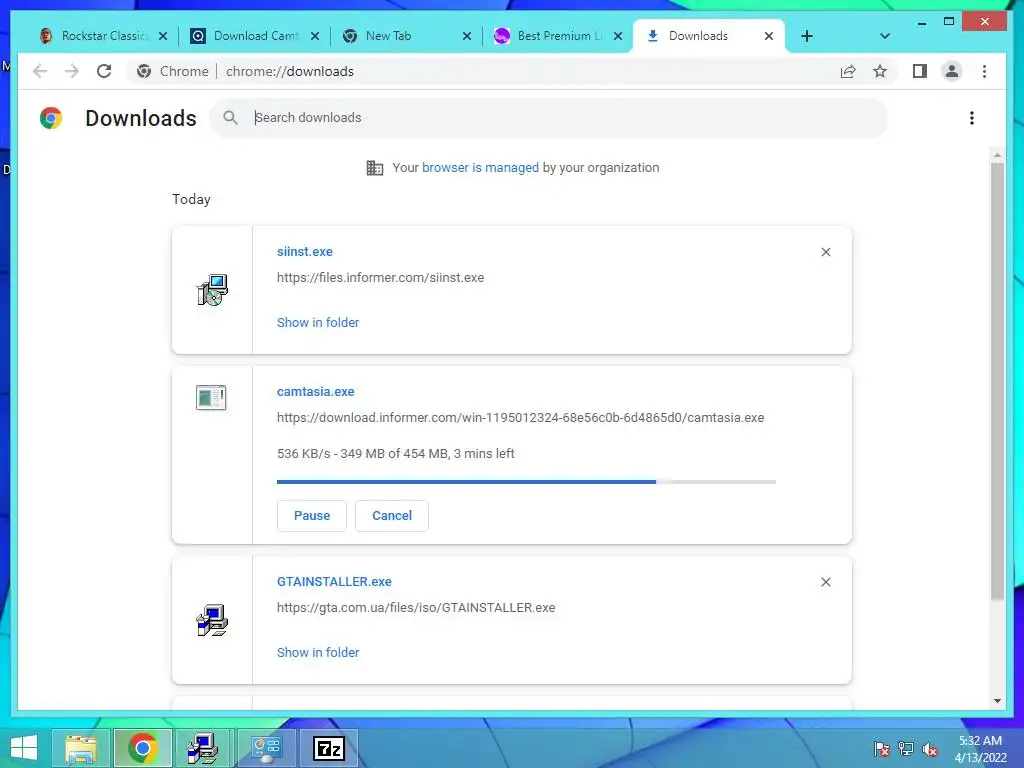Click the gta.com.ua GTAINSTALLER.exe URL
This screenshot has width=1024, height=768.
tap(416, 607)
